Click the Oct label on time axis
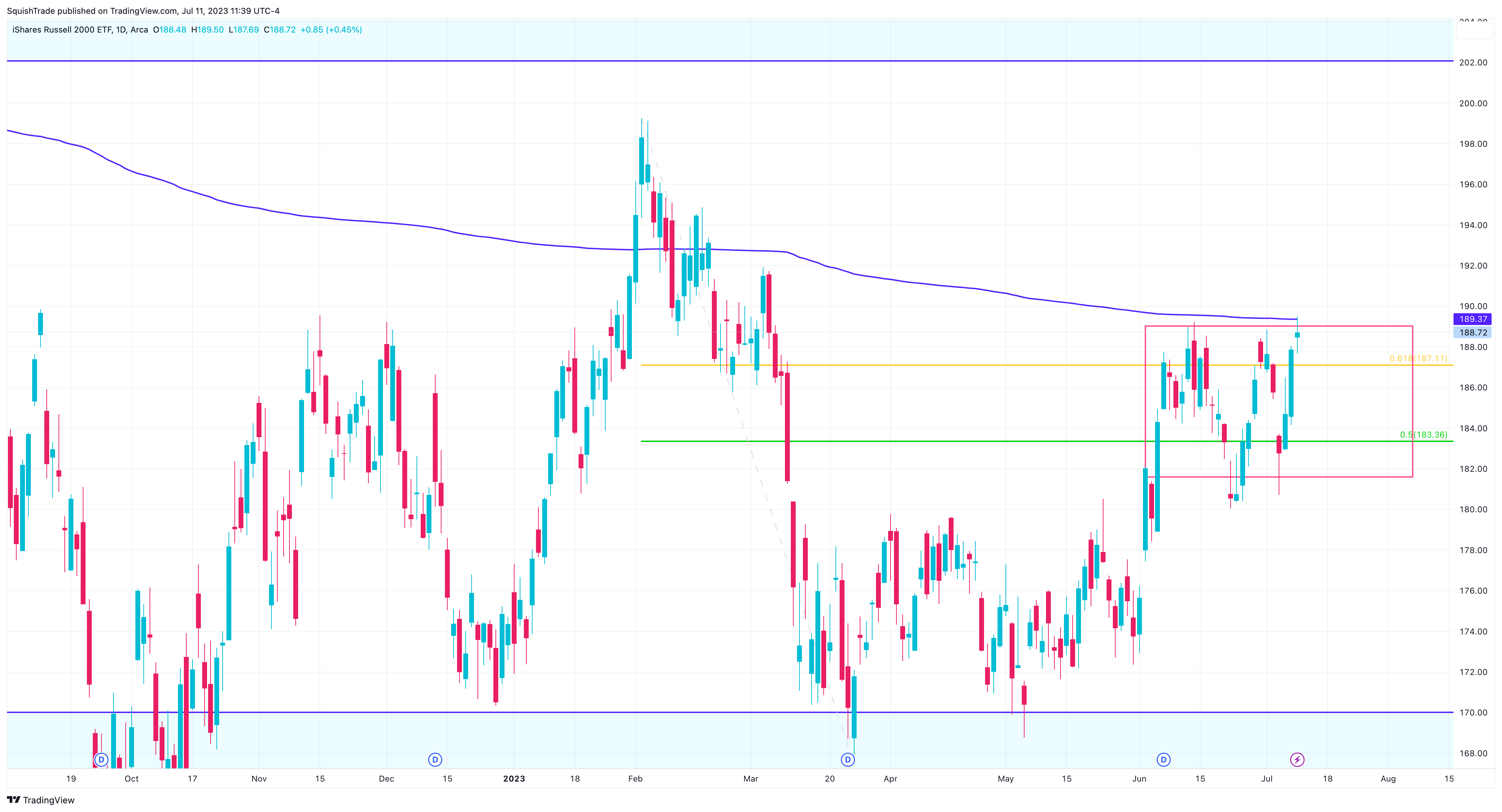 pyautogui.click(x=132, y=779)
